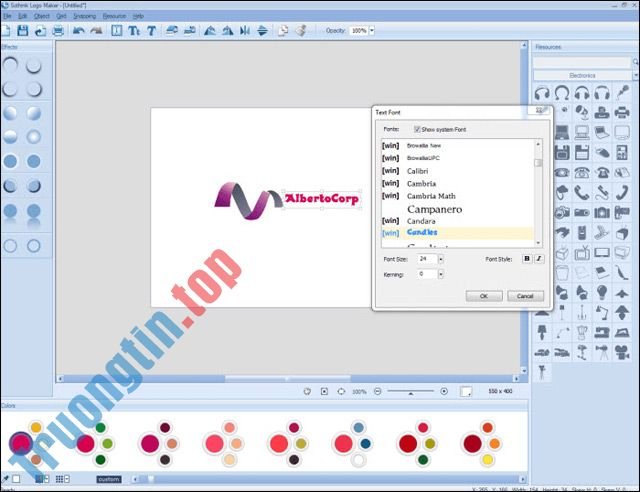
Task: Click the search magnifier in Resources panel
Action: [635, 62]
